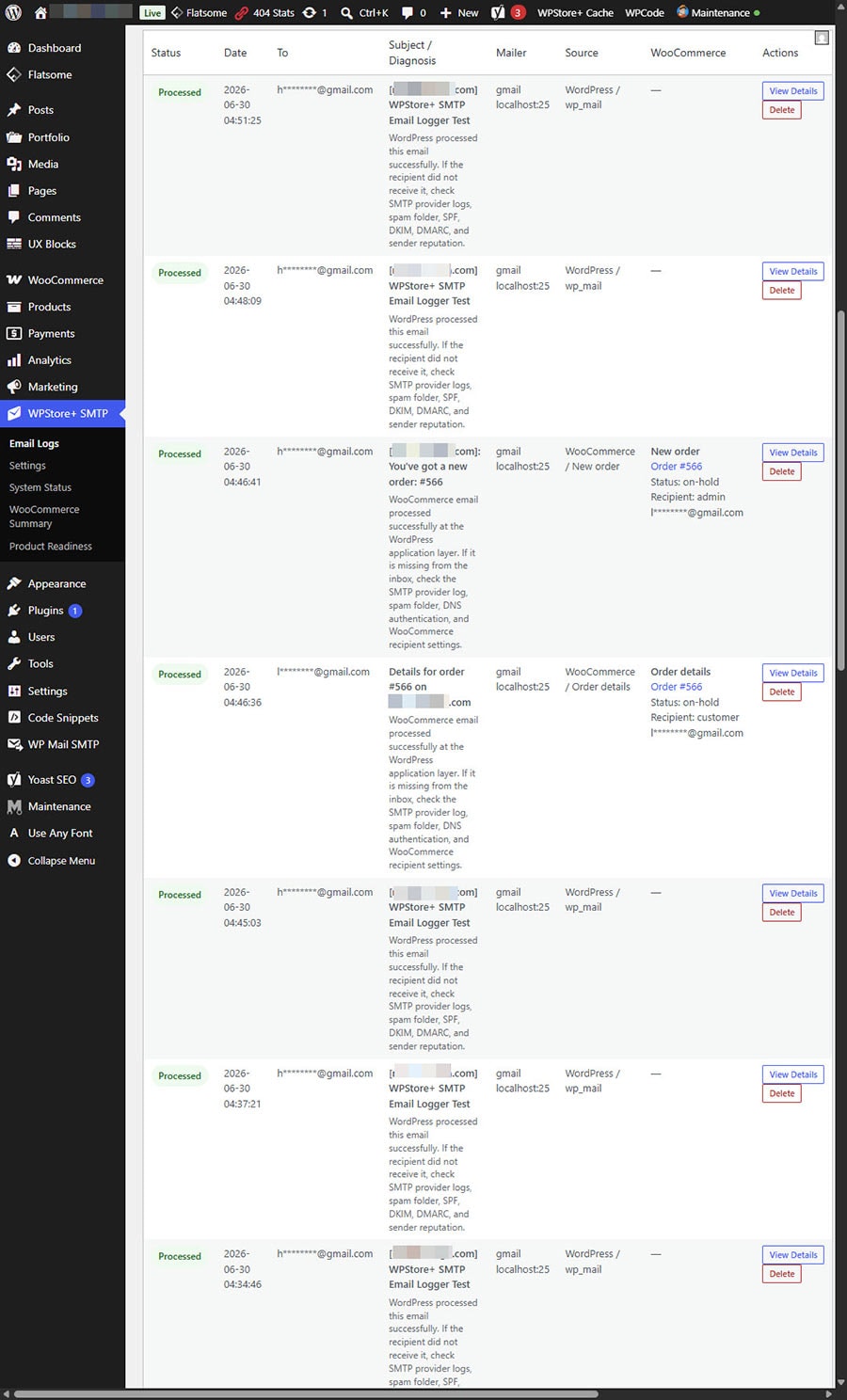Open 404 Stats in admin bar
847x1400 pixels.
click(264, 13)
